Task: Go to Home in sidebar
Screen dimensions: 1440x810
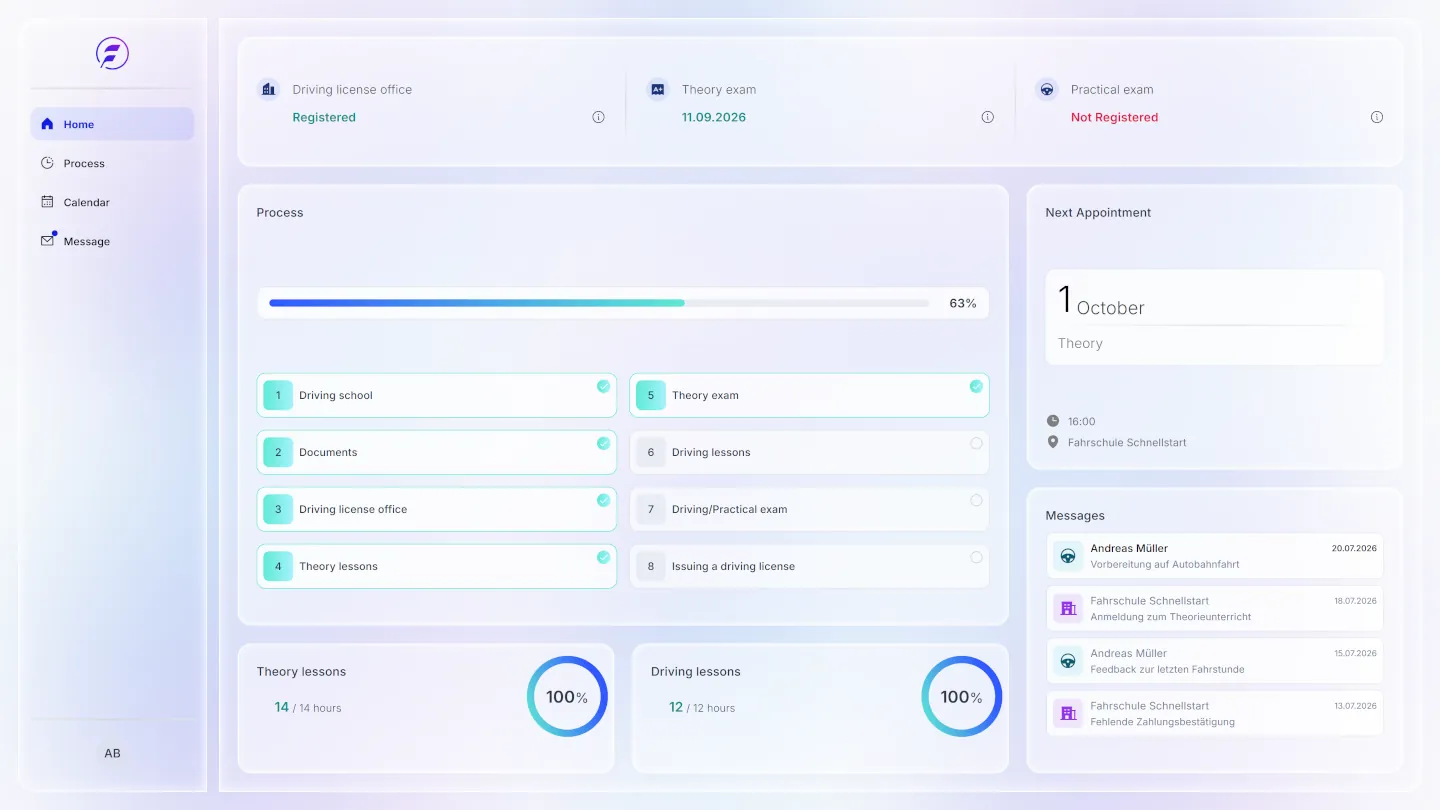Action: point(112,124)
